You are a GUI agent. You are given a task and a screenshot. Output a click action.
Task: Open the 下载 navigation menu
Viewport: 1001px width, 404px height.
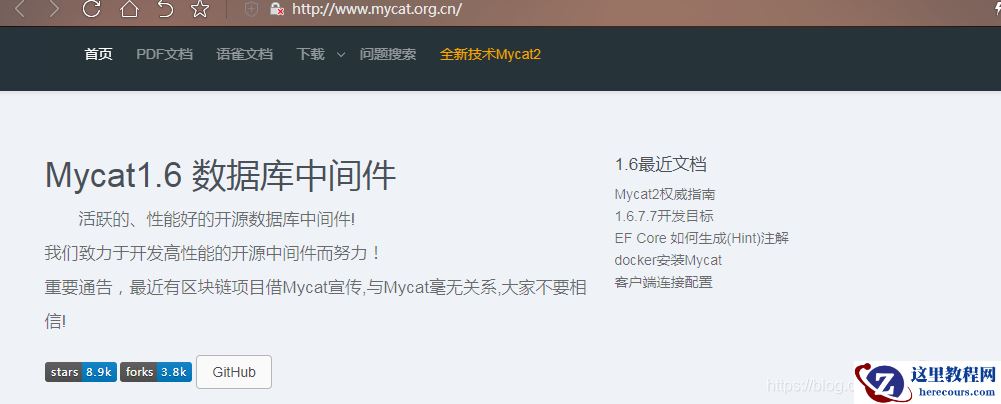click(310, 54)
